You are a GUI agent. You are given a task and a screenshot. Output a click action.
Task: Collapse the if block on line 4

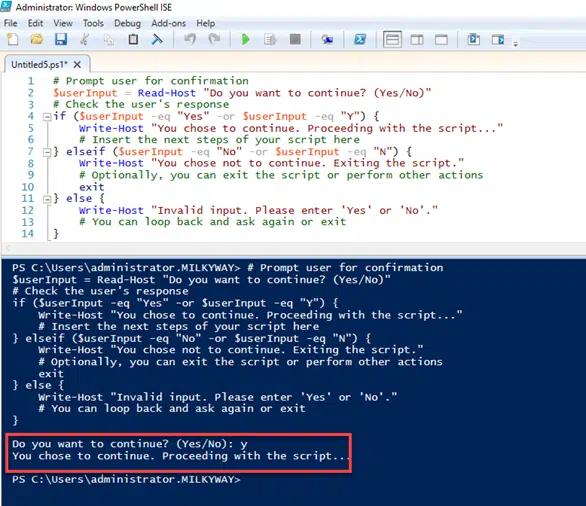47,117
